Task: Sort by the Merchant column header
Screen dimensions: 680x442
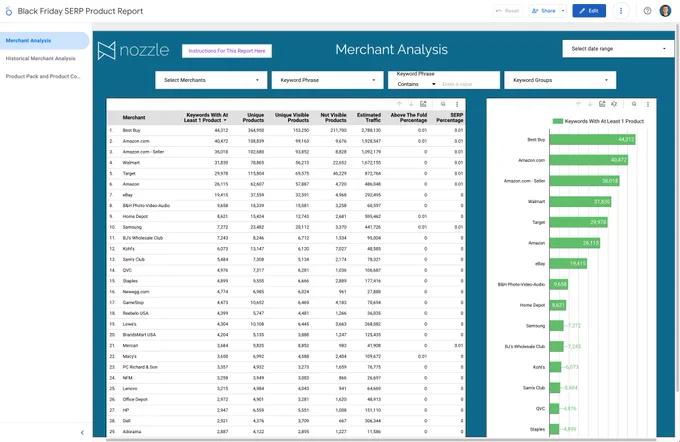Action: (134, 117)
